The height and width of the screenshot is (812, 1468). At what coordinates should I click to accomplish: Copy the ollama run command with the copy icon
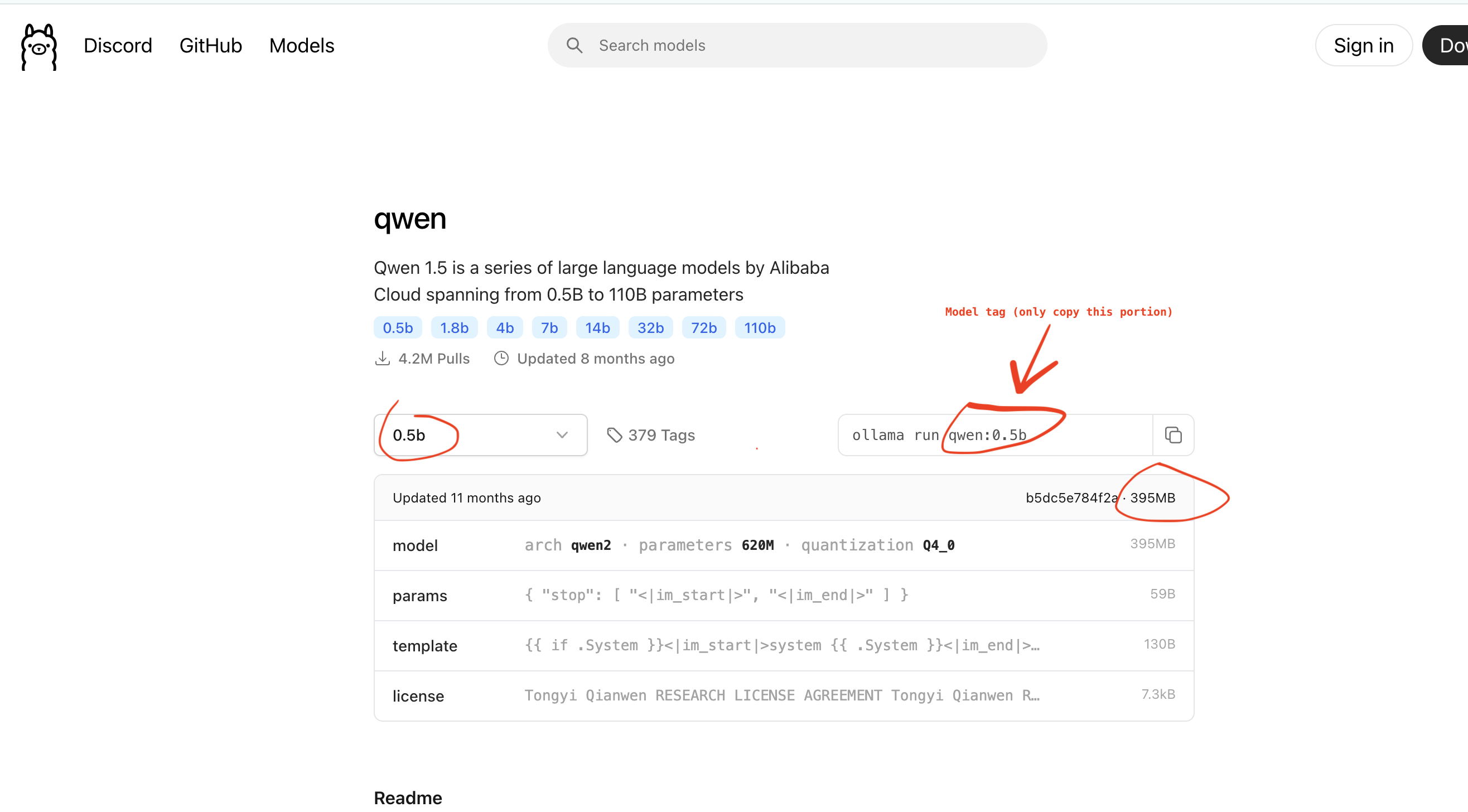pos(1173,436)
